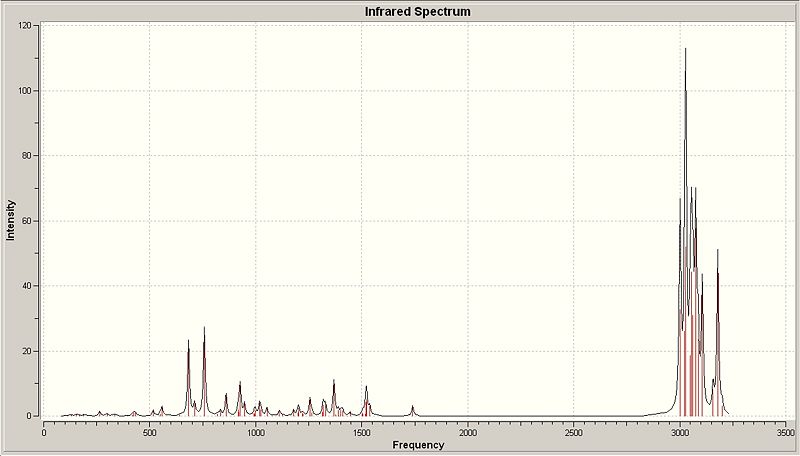The width and height of the screenshot is (800, 456).
Task: Click the 100 tick on Intensity axis
Action: coord(26,90)
